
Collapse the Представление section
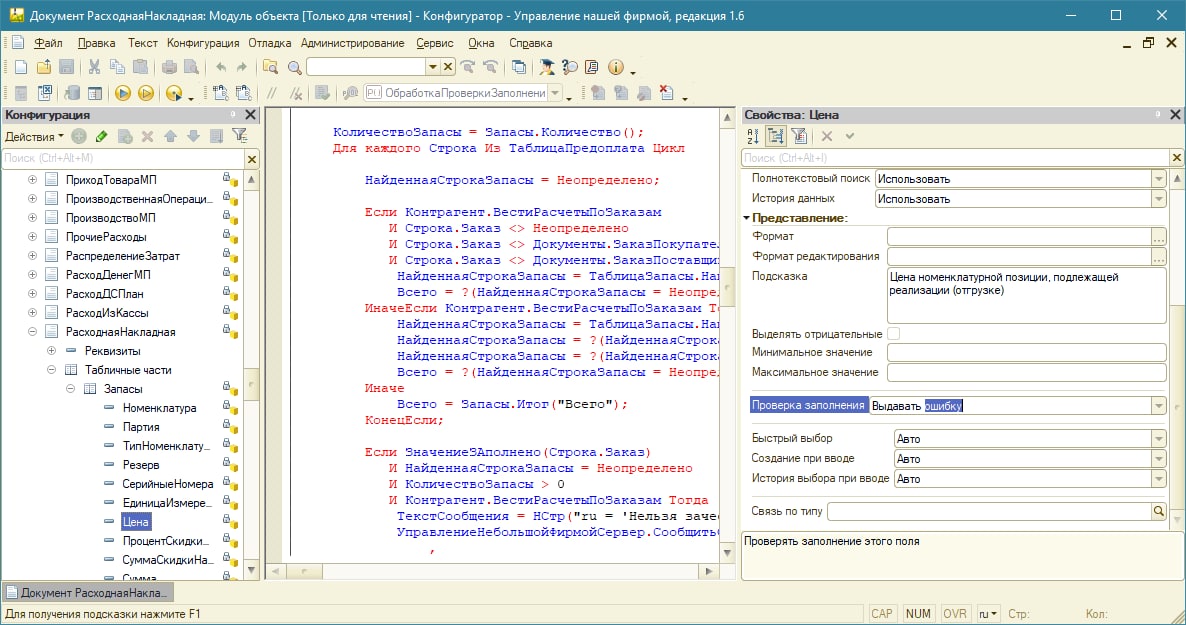pos(747,218)
